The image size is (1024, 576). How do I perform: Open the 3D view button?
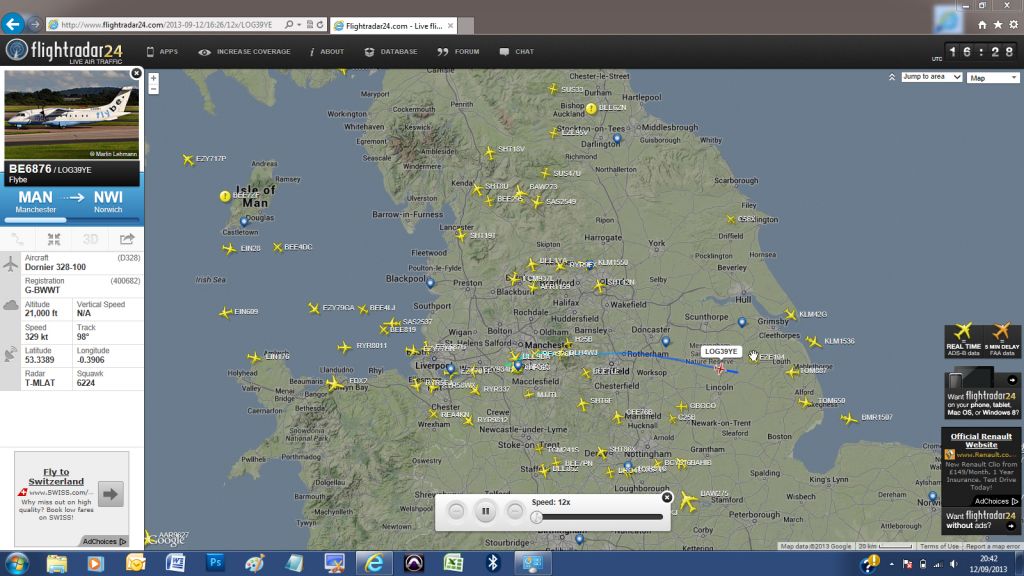[x=90, y=239]
